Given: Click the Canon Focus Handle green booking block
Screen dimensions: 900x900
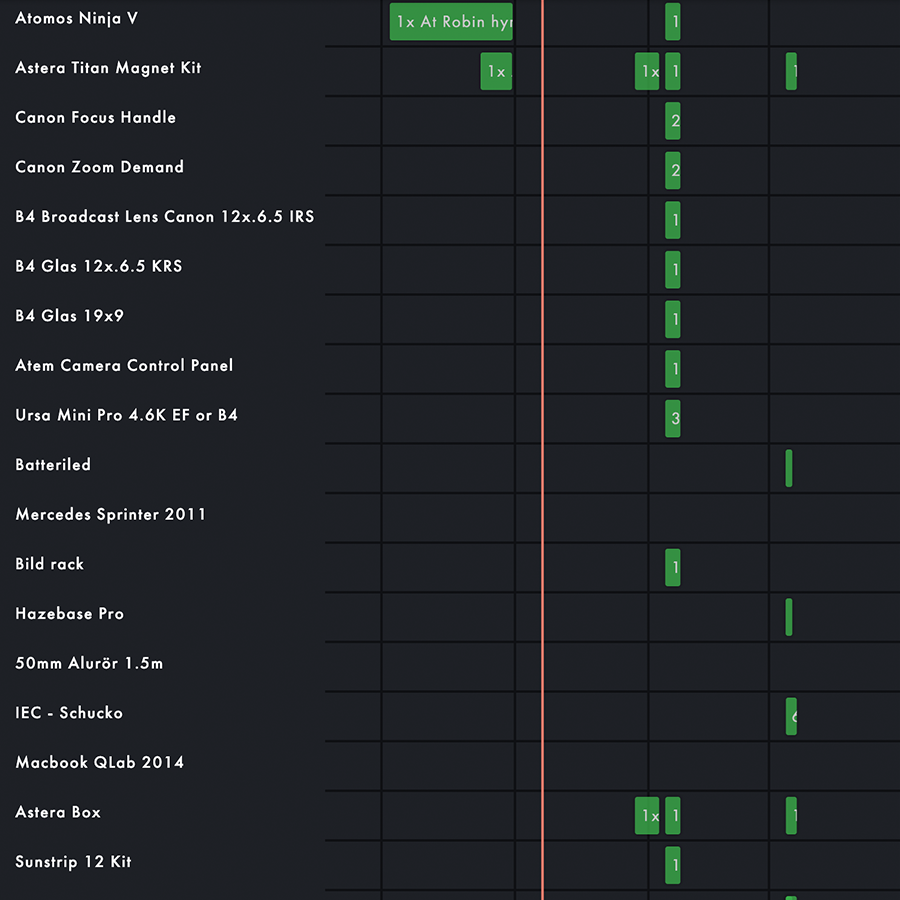Looking at the screenshot, I should [x=673, y=121].
